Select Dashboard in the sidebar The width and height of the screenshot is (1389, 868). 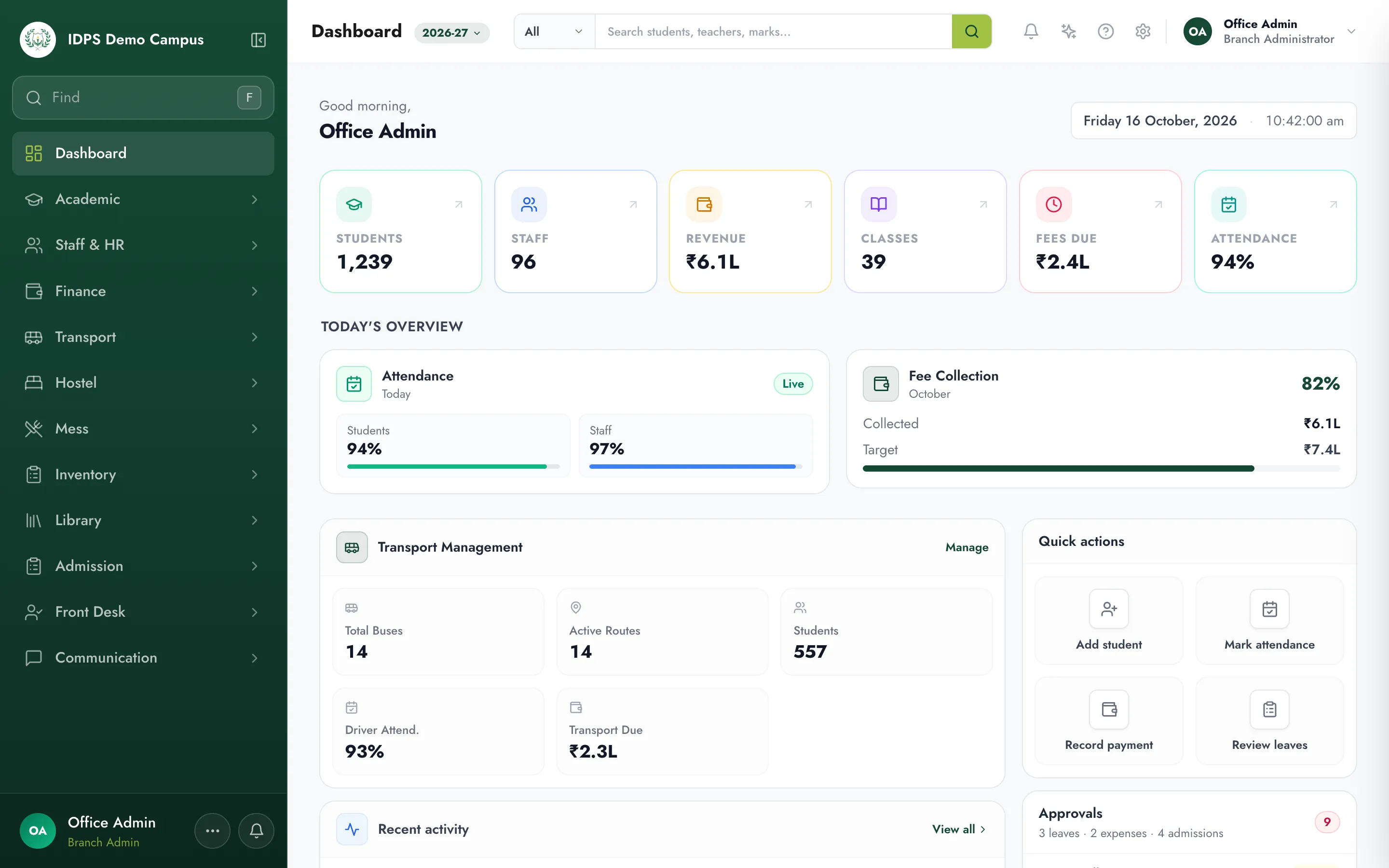click(x=143, y=153)
